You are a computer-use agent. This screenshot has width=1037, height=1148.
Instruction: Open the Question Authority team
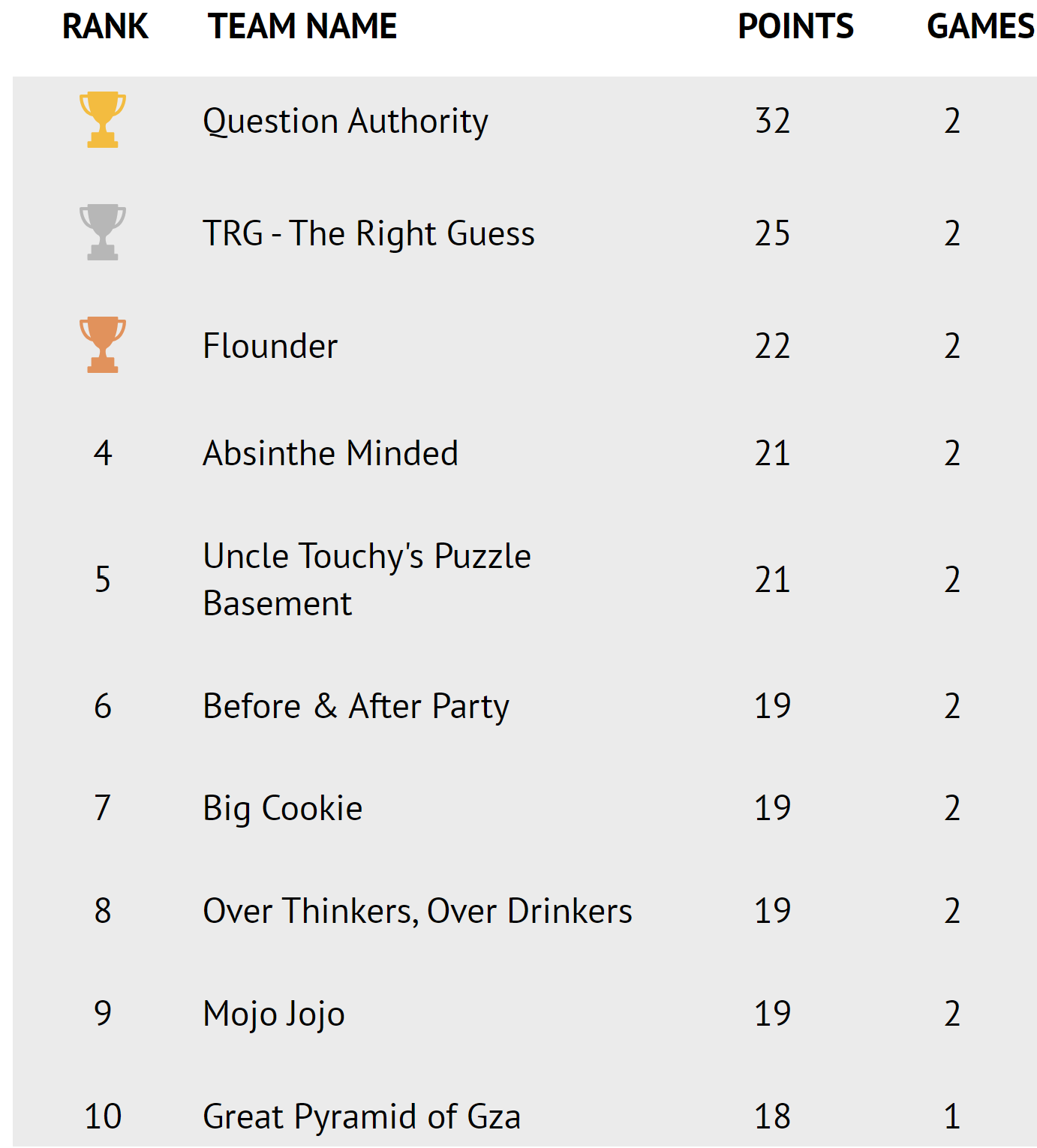[345, 122]
